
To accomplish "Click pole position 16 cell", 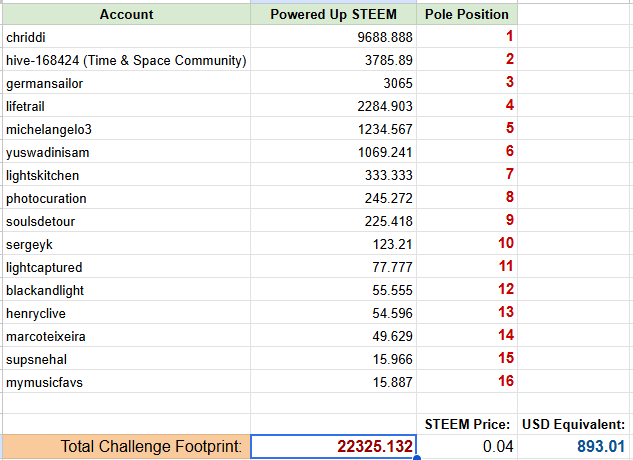I will point(467,382).
